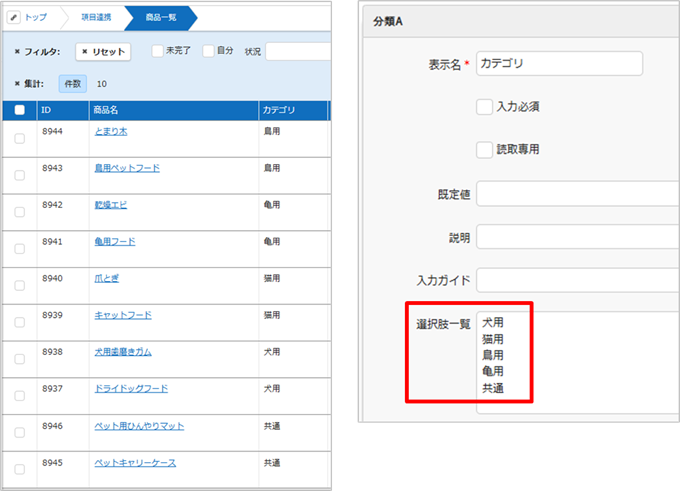
Task: Click the pencil edit icon beside トップ
Action: pos(14,17)
